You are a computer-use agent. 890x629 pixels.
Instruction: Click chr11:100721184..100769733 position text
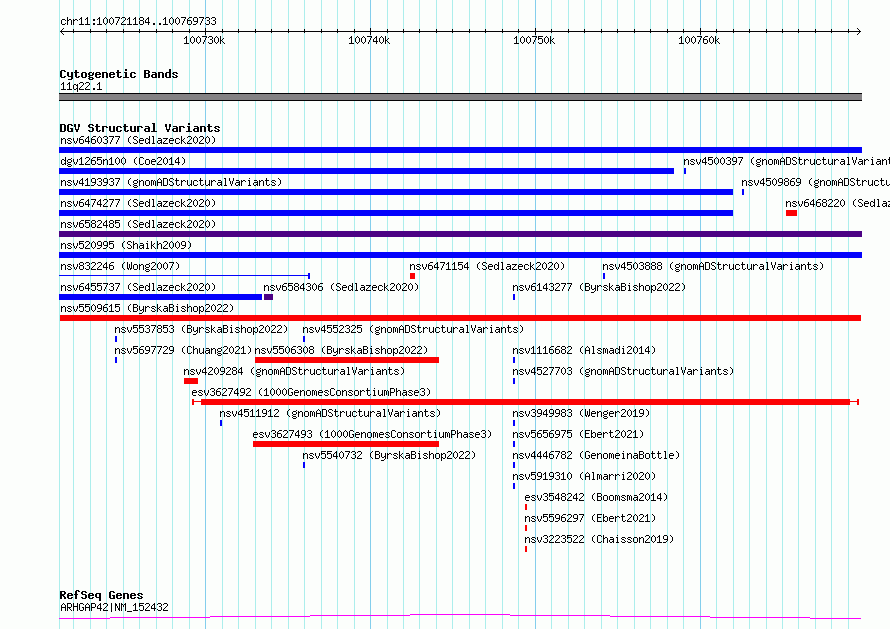tap(138, 22)
